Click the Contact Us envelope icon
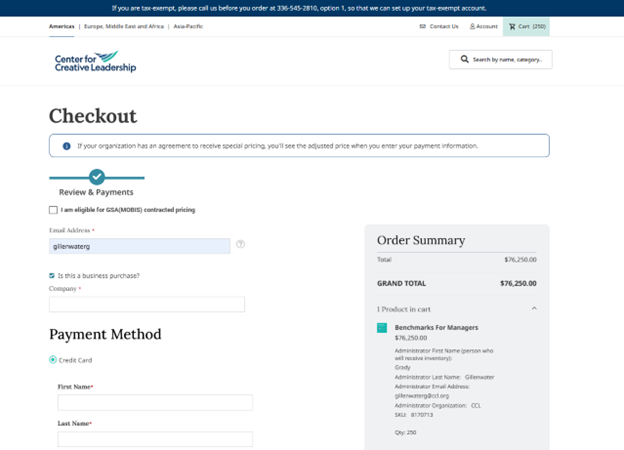The image size is (624, 450). [423, 26]
